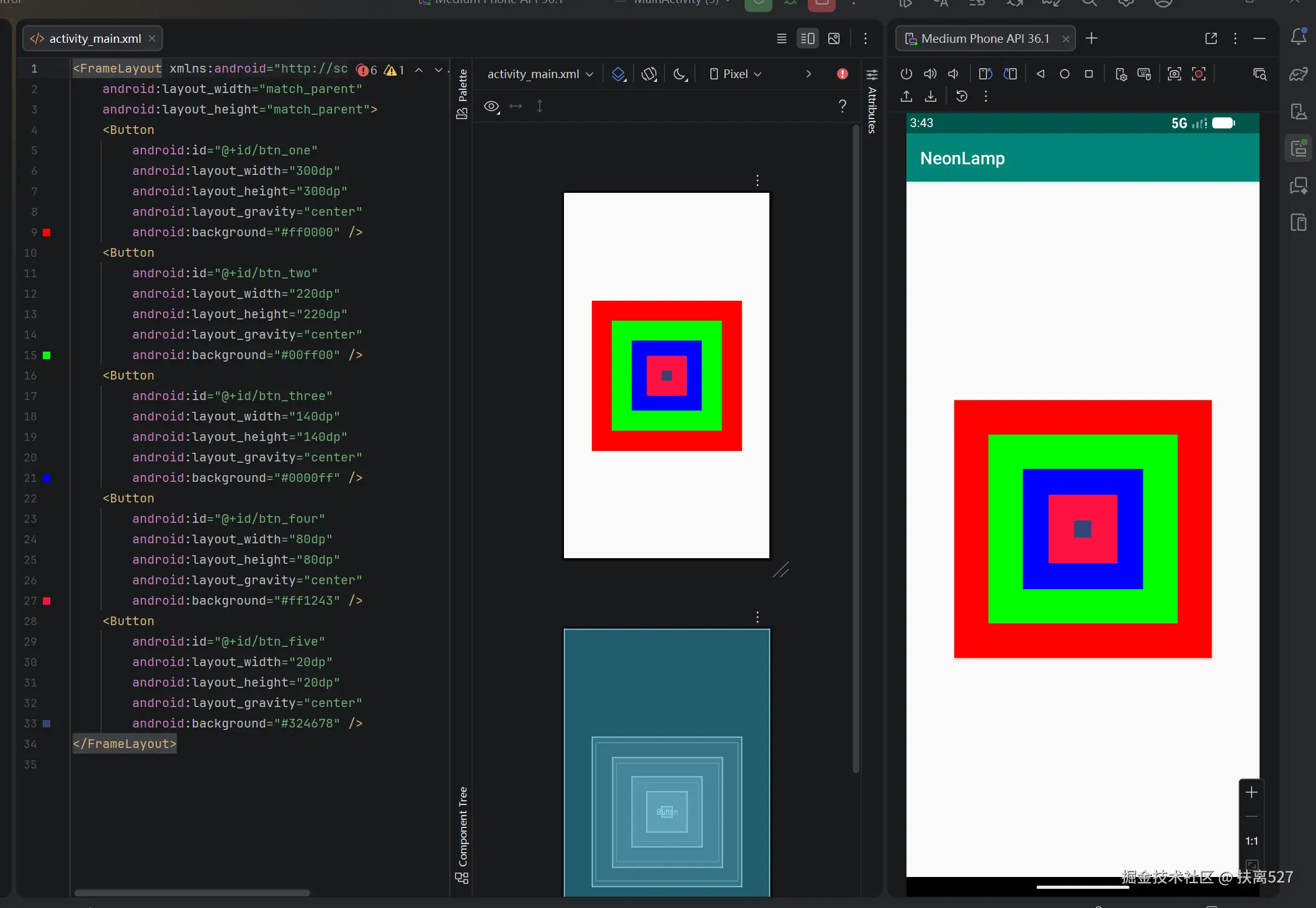Click emulator zoom in plus button
This screenshot has height=908, width=1316.
click(1251, 792)
